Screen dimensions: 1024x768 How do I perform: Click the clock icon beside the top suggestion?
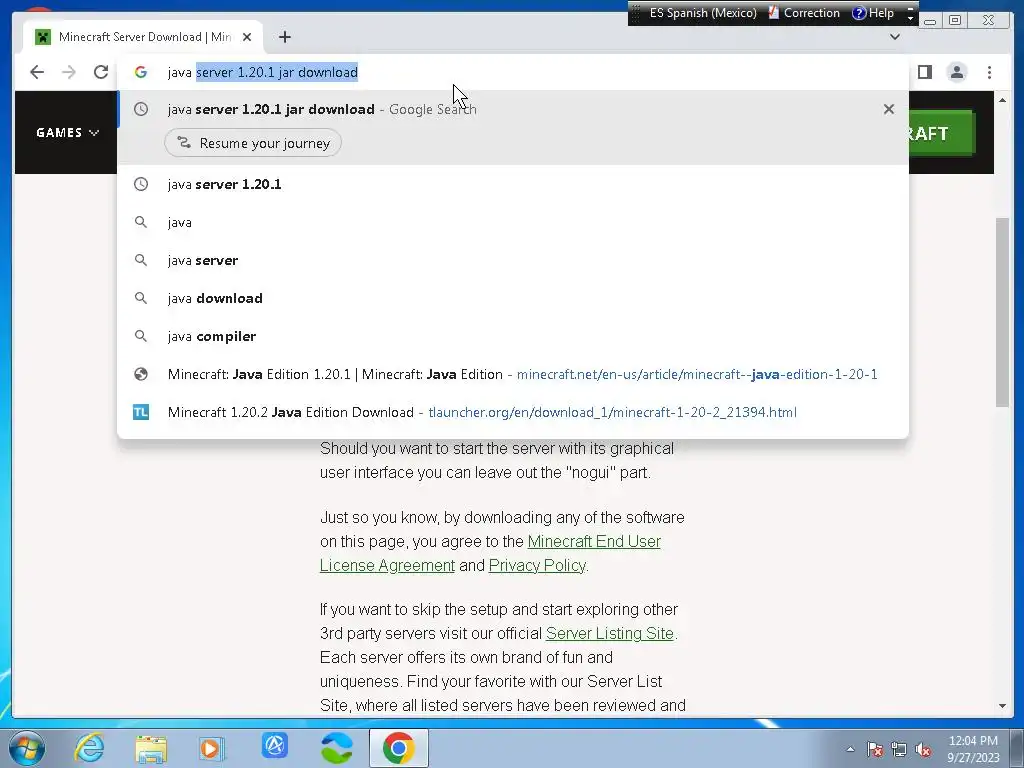[x=140, y=109]
